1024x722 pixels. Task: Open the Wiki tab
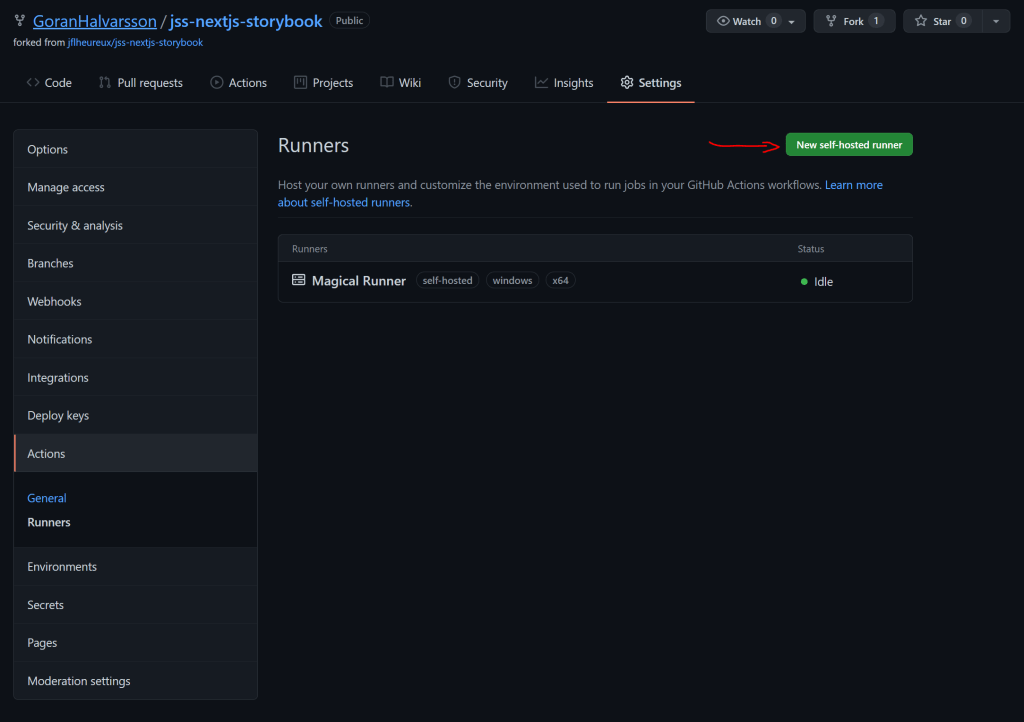(x=400, y=83)
